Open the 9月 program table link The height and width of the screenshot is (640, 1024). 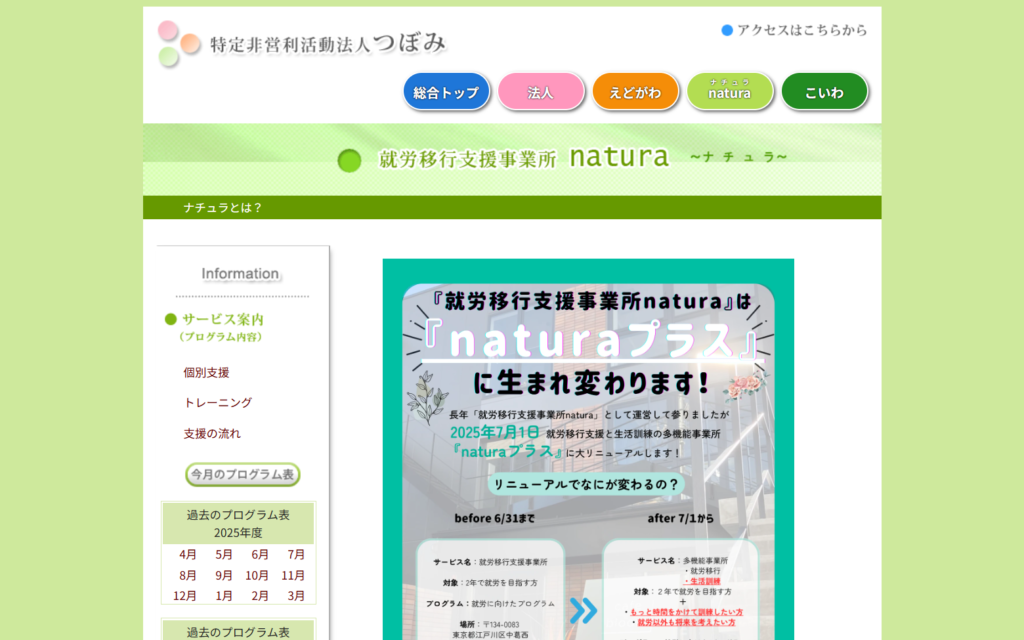(x=224, y=575)
